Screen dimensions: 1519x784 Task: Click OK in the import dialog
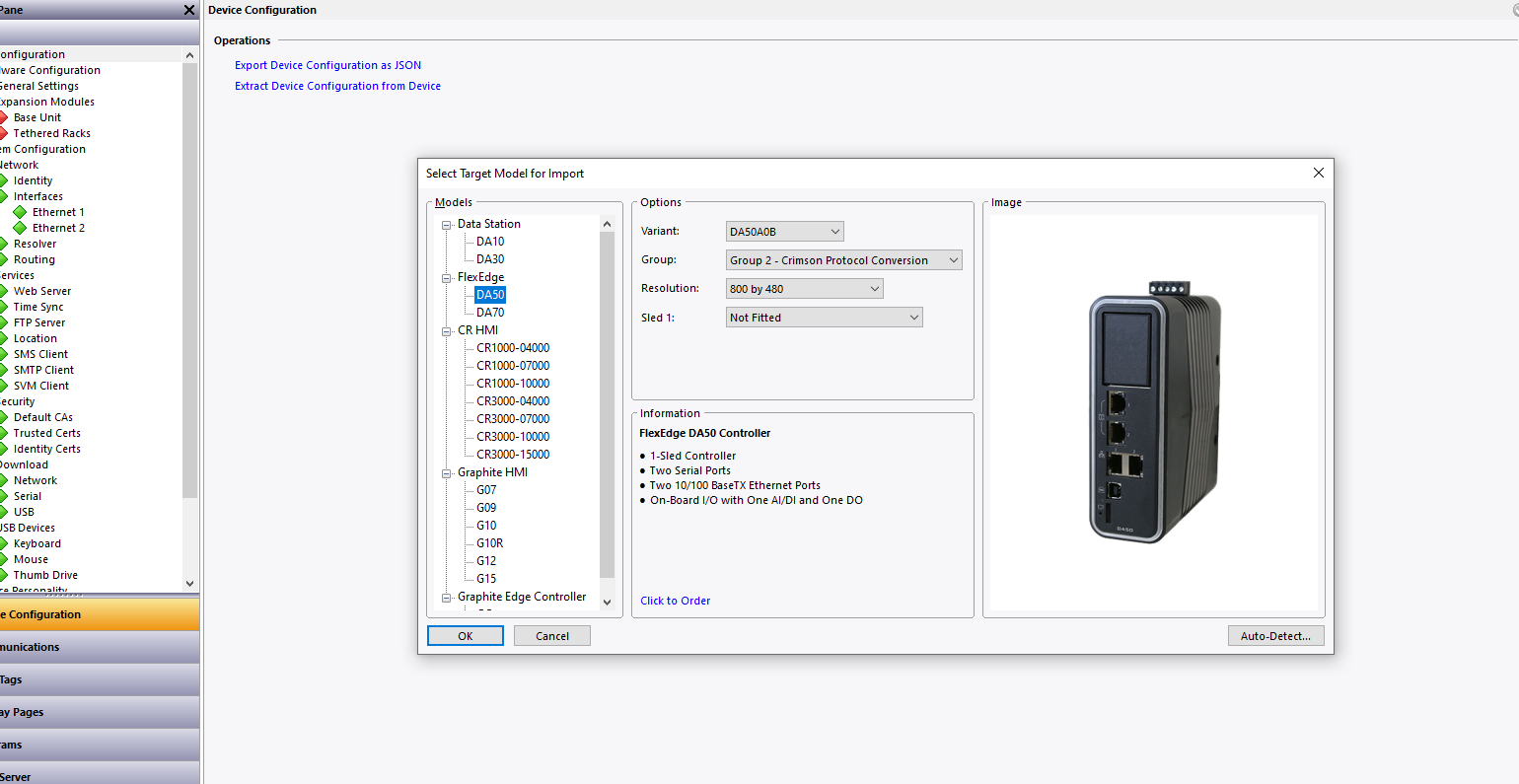466,636
